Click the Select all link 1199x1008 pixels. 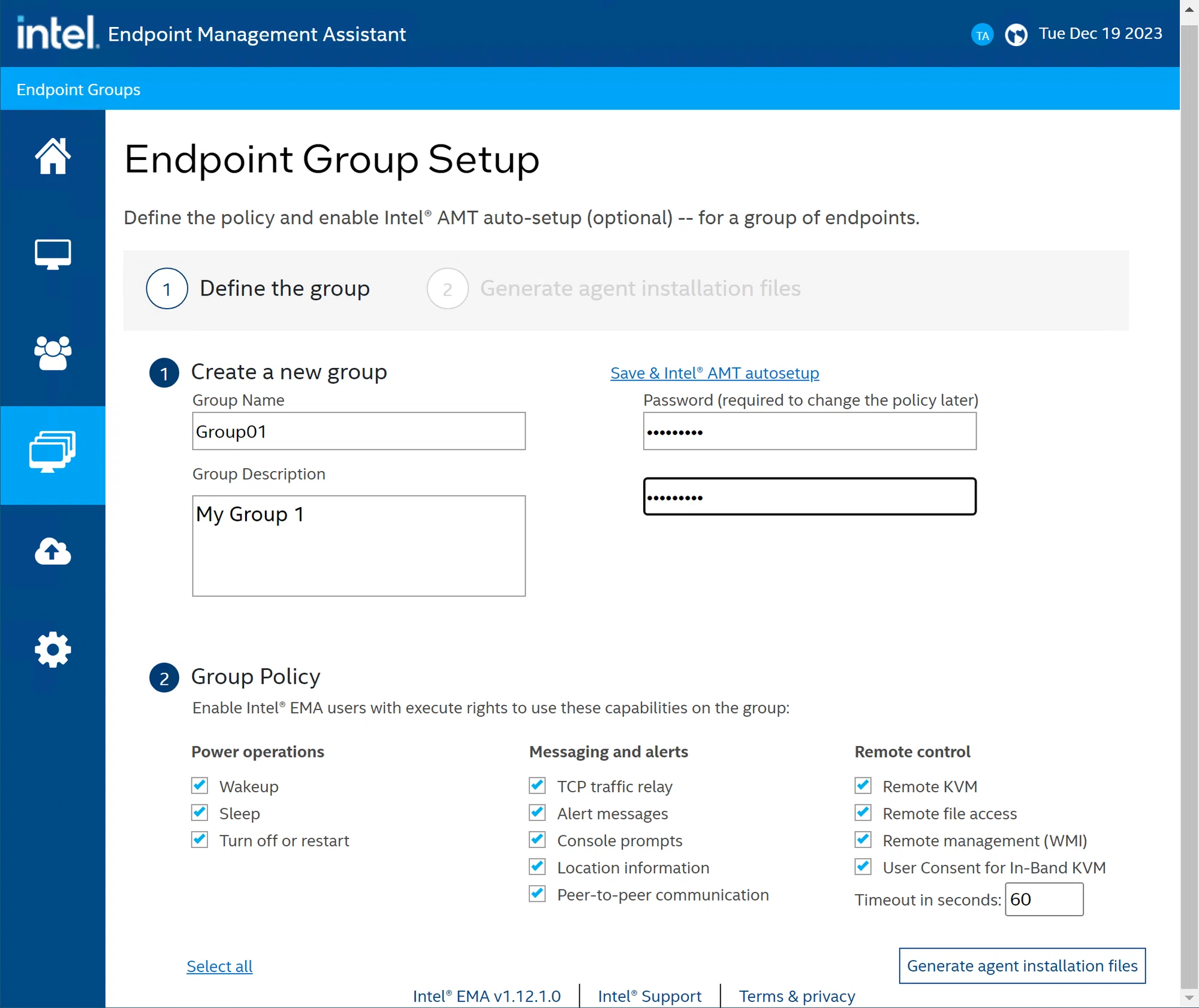[x=219, y=966]
